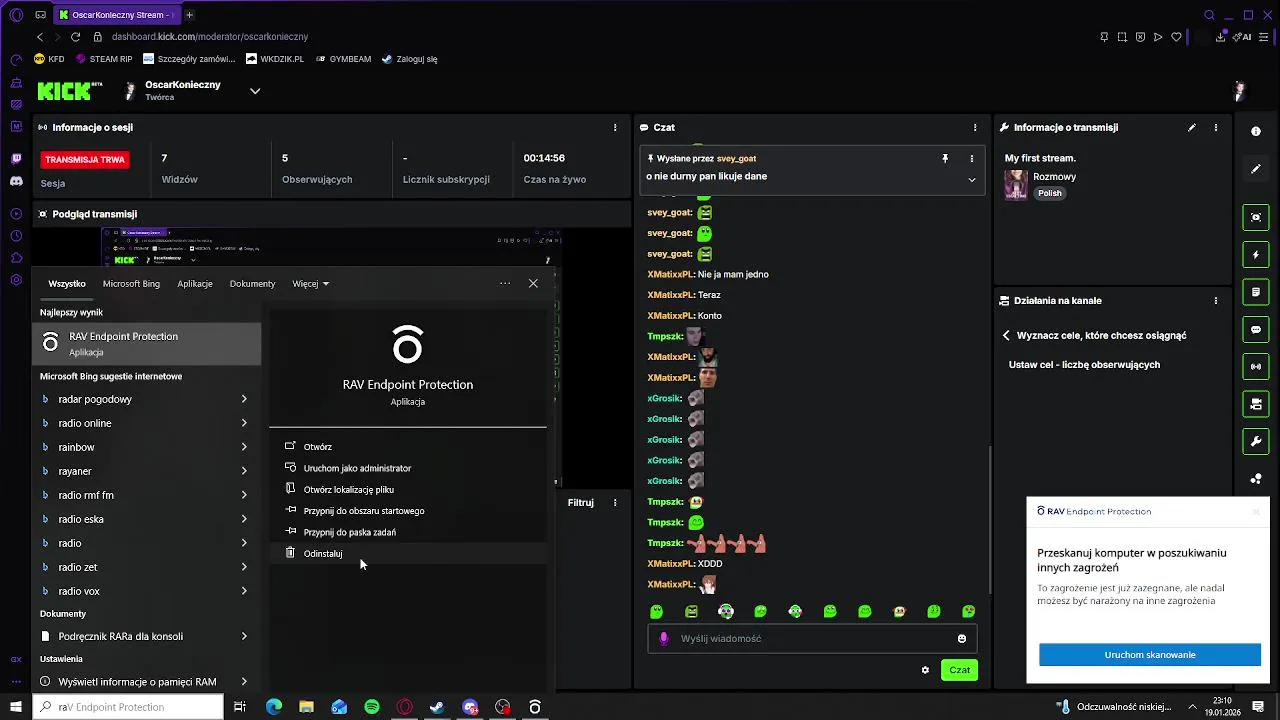Open the emoji picker in chat input

[962, 639]
